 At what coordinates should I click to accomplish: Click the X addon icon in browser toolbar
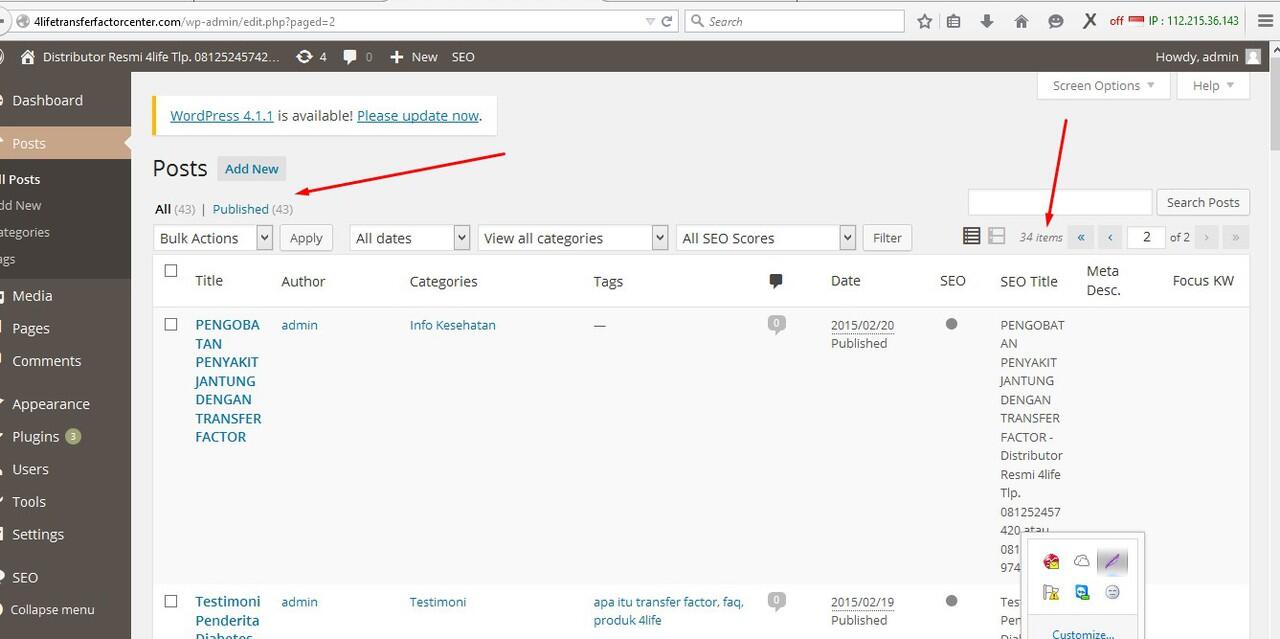tap(1089, 21)
